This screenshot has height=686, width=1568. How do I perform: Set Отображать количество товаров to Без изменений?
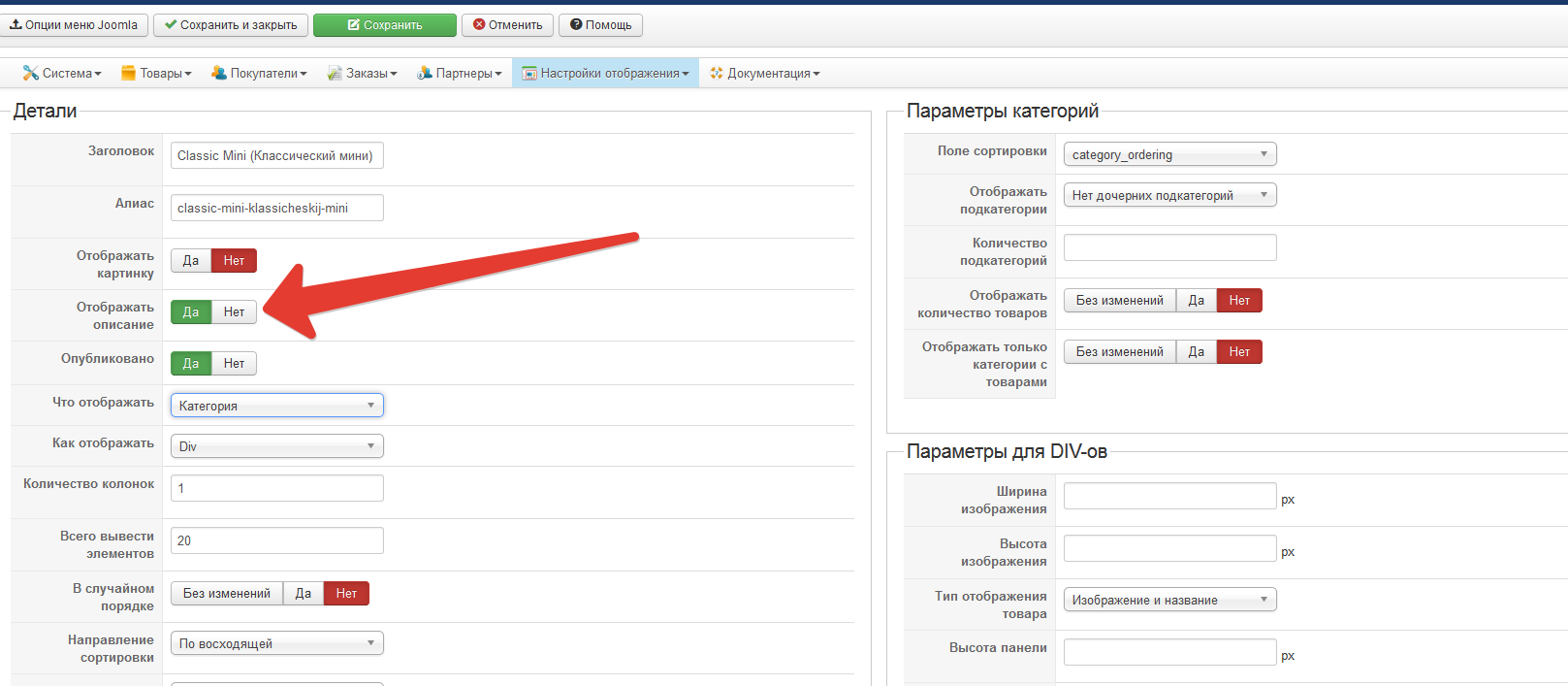1120,300
